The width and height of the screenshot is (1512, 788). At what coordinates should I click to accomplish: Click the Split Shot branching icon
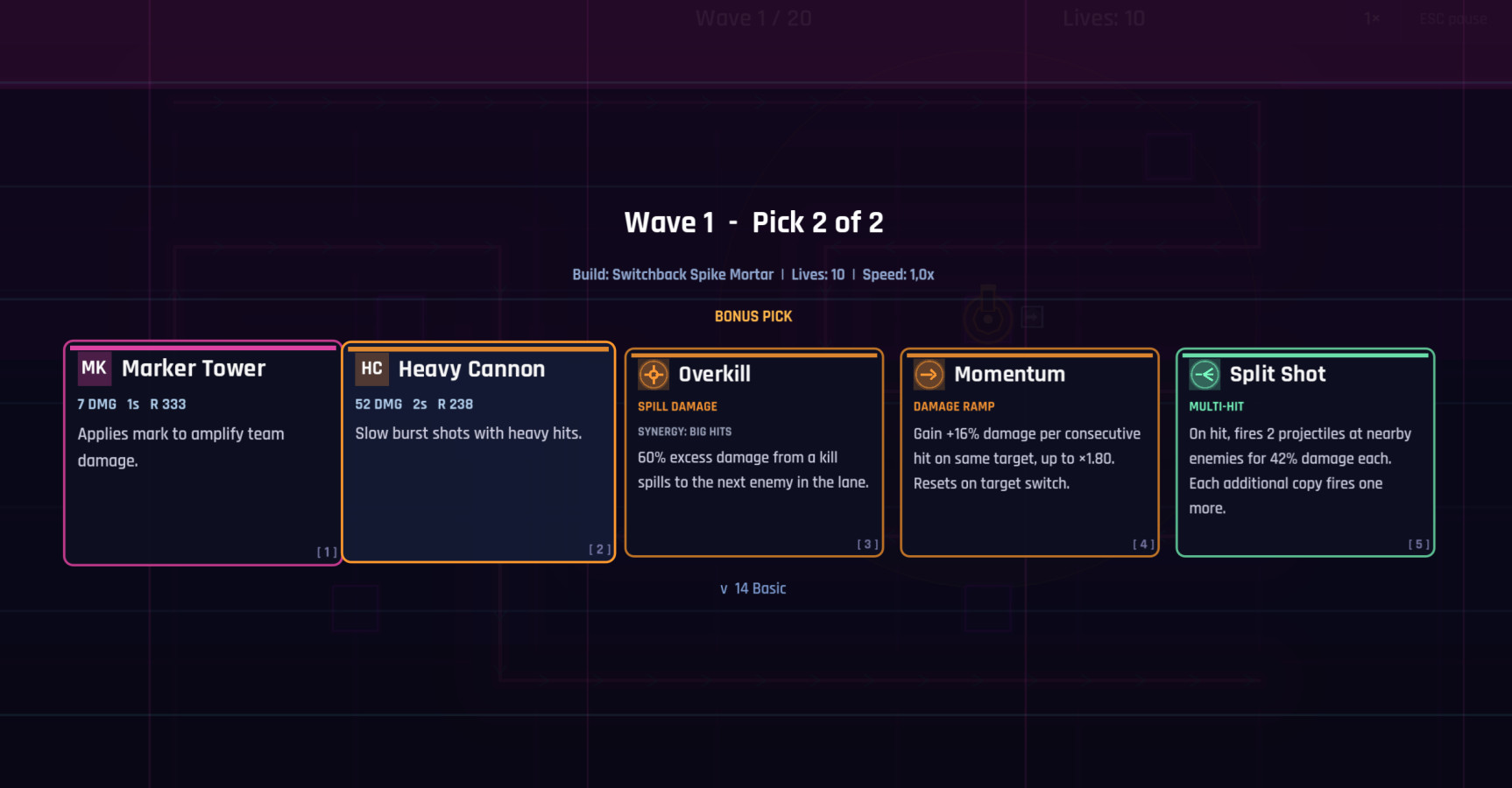coord(1205,375)
